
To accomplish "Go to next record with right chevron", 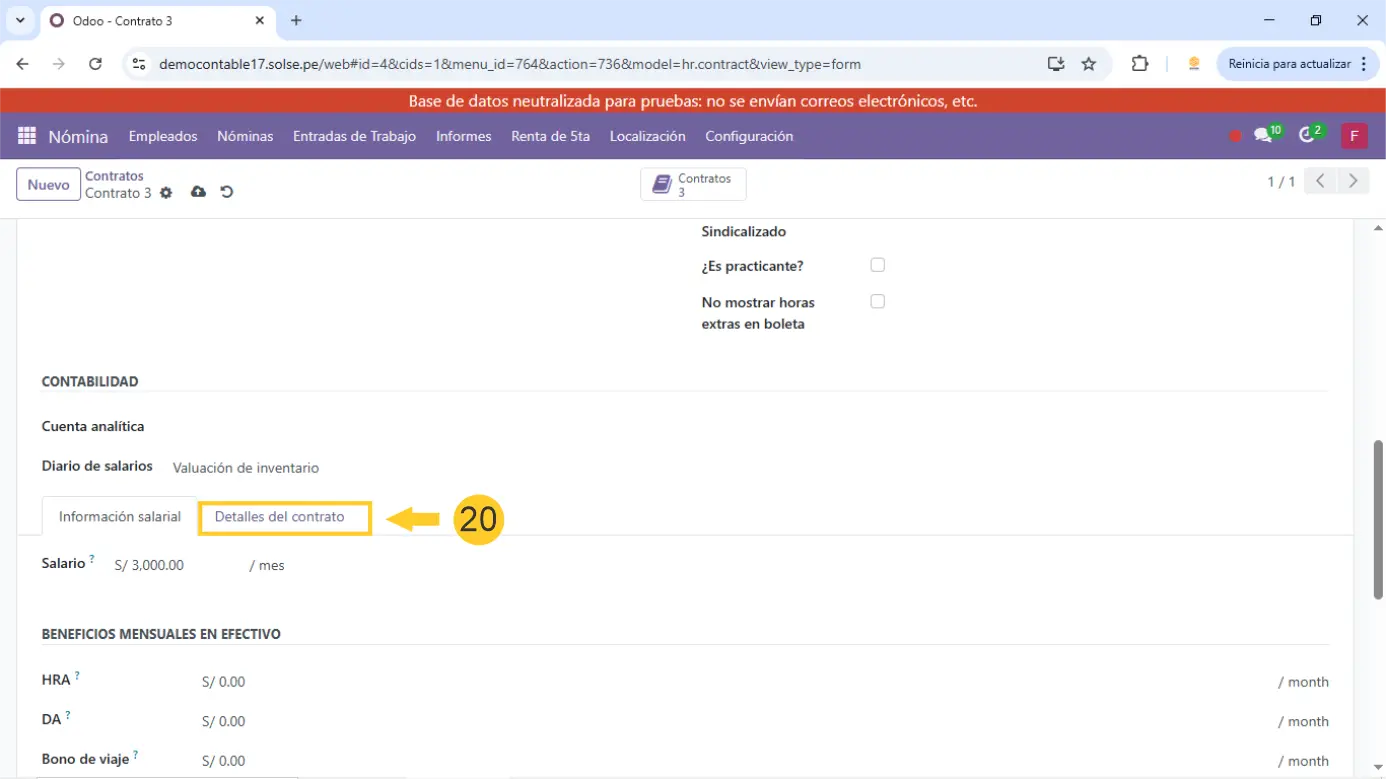I will (1353, 181).
